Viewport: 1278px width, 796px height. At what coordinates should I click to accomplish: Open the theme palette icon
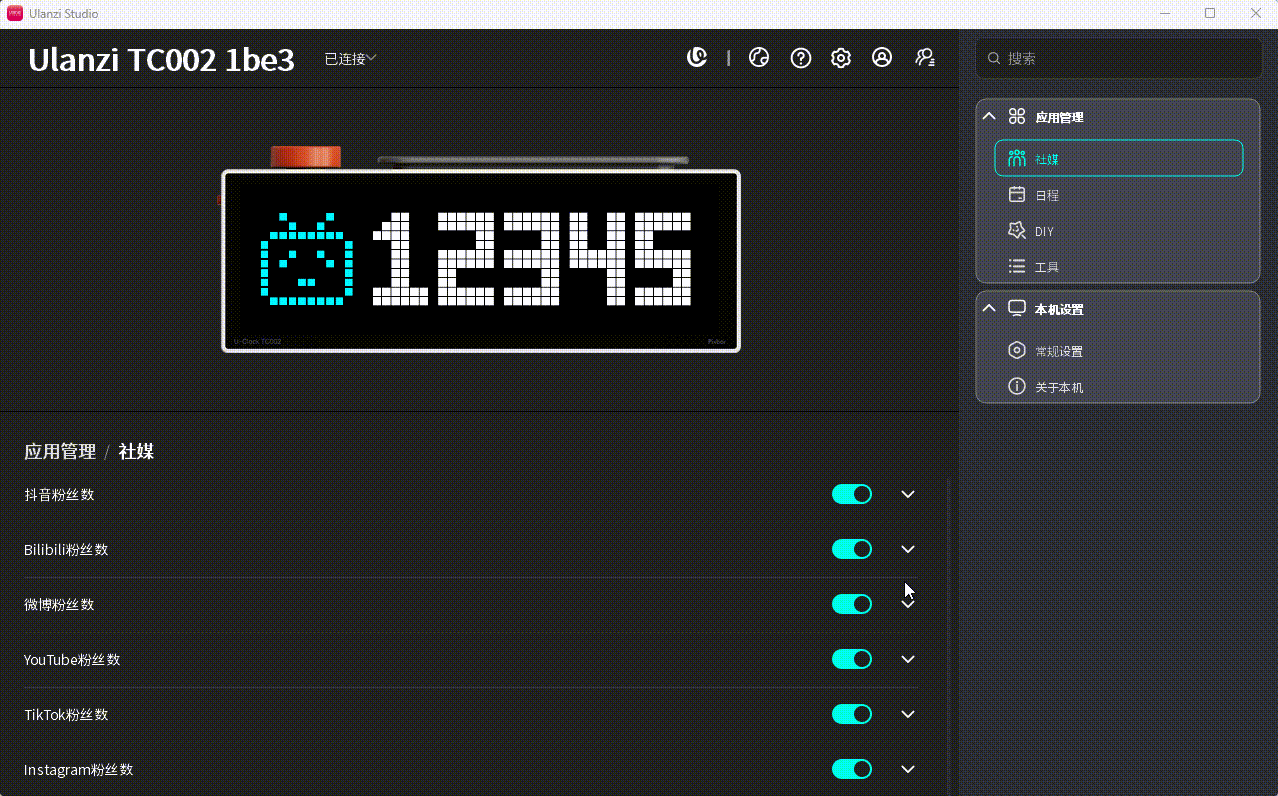[x=759, y=58]
